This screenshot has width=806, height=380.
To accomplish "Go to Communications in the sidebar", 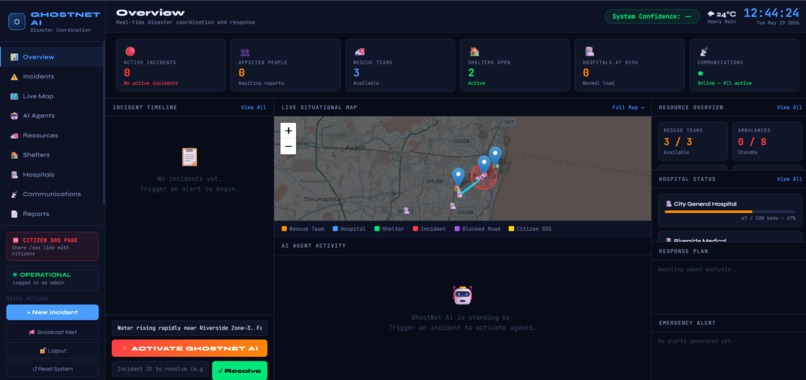I will (x=51, y=194).
